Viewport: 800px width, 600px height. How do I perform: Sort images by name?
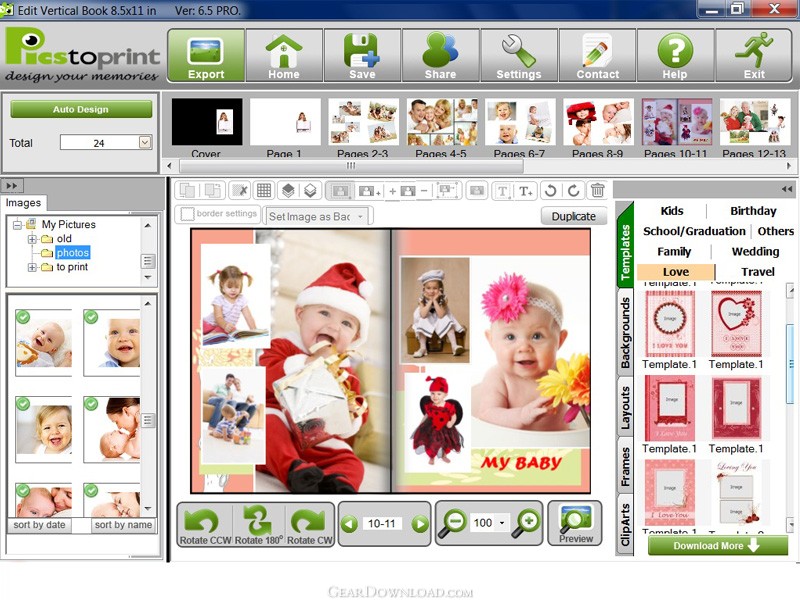click(x=123, y=525)
